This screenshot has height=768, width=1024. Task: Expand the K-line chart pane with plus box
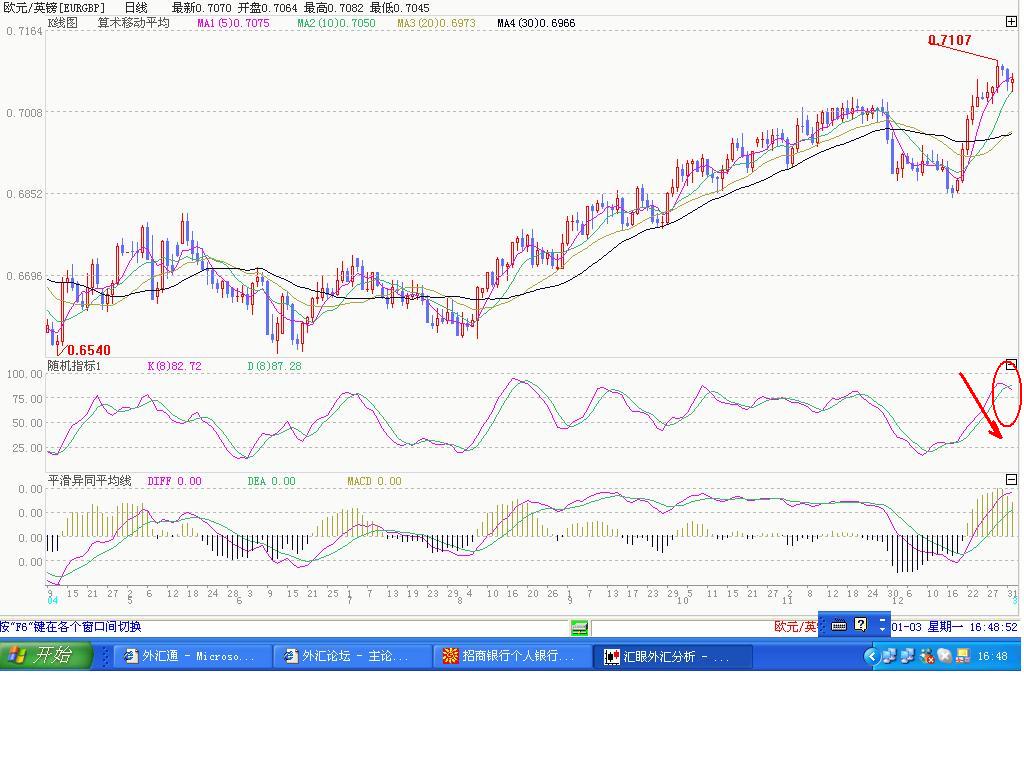point(1011,22)
